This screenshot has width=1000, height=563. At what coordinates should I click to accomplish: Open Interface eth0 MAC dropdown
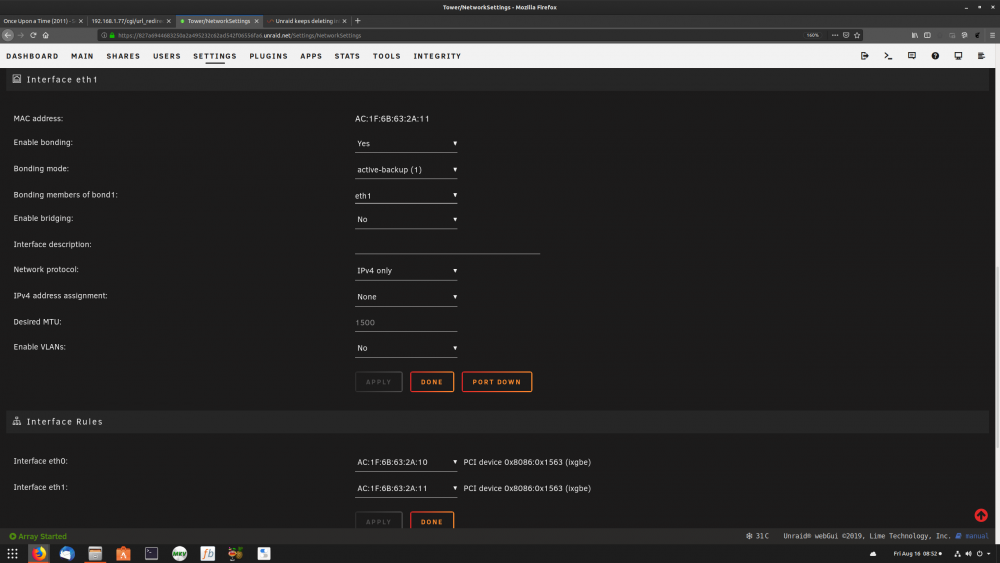click(406, 462)
